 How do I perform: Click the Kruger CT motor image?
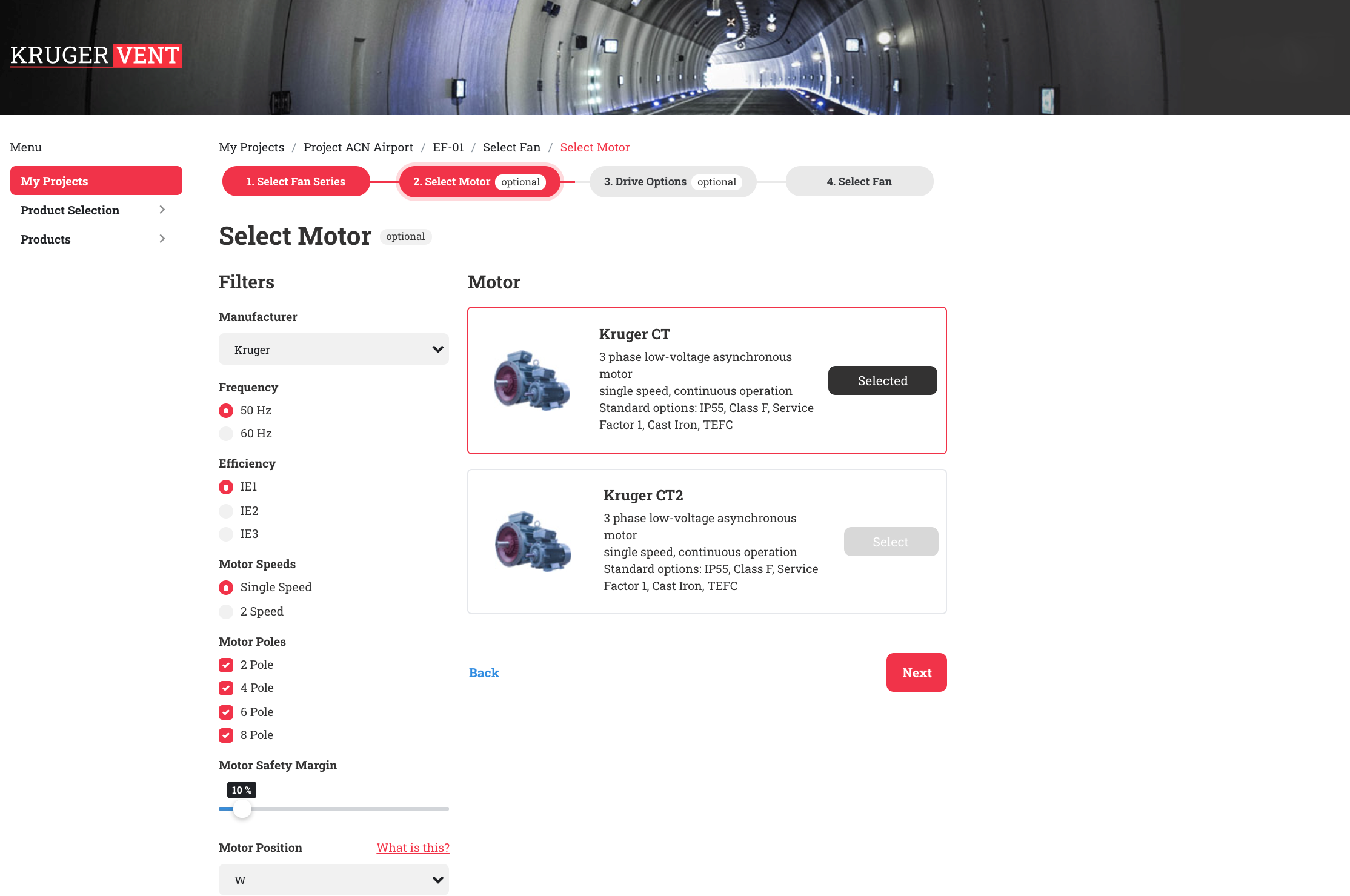point(532,380)
